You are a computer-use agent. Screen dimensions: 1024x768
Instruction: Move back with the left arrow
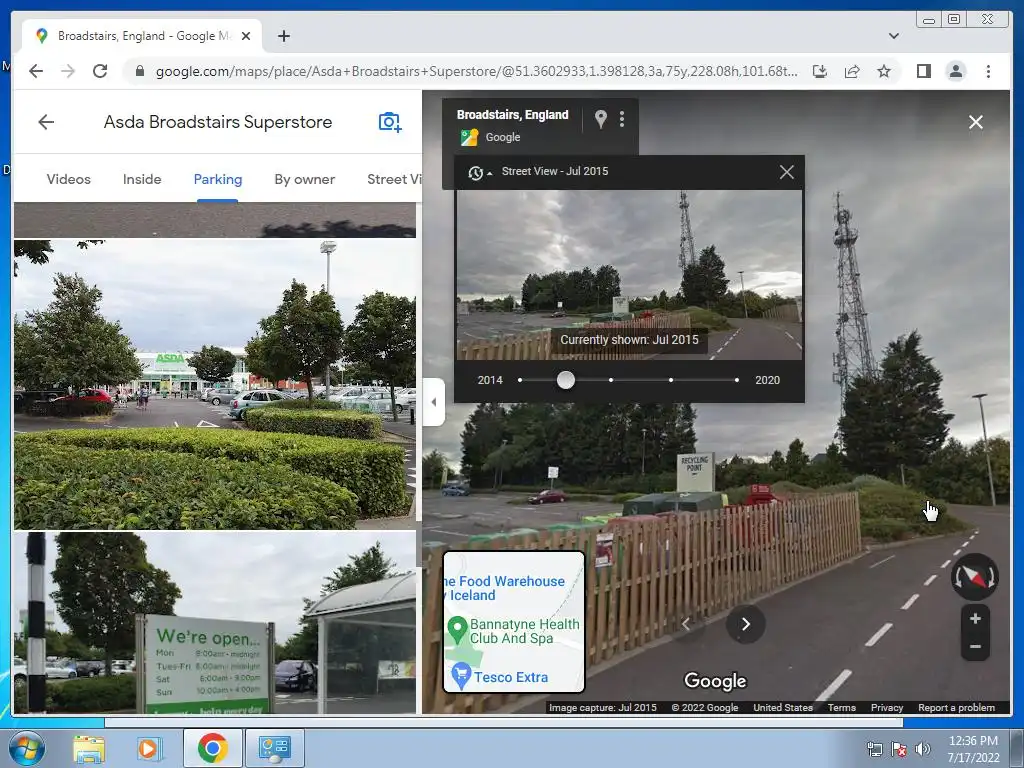coord(686,624)
